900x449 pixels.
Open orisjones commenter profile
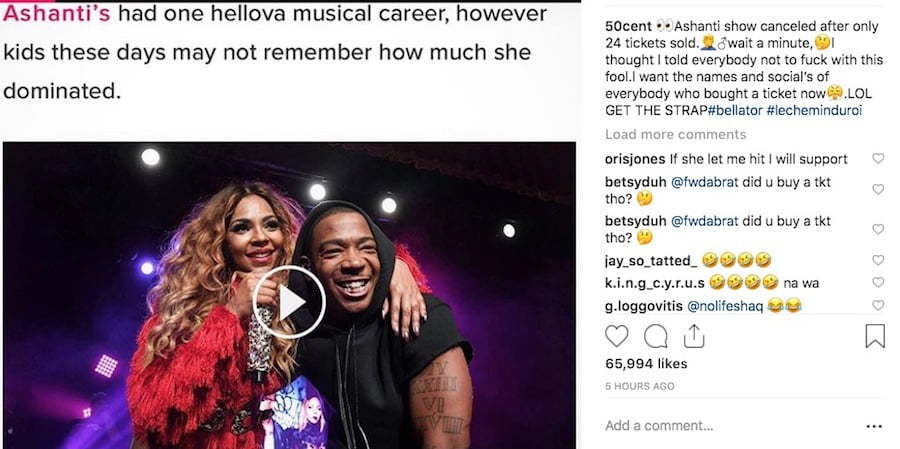coord(635,159)
